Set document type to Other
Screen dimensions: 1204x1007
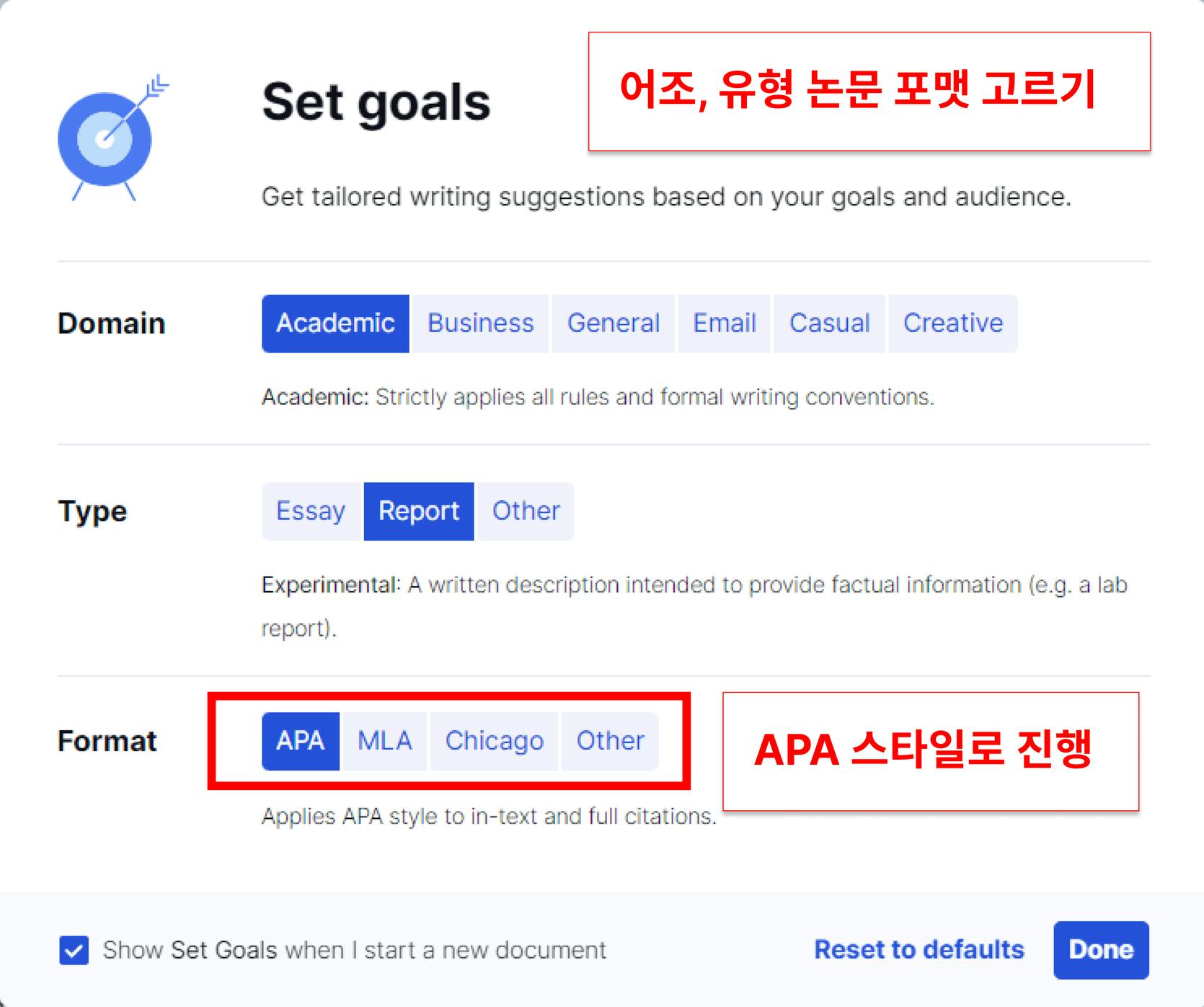[x=526, y=511]
